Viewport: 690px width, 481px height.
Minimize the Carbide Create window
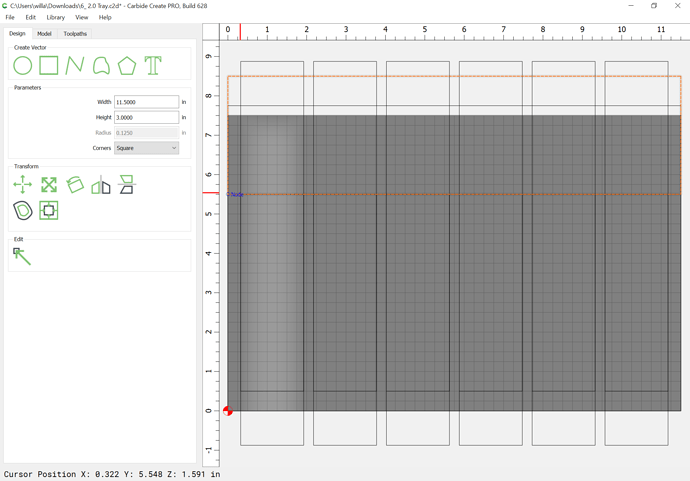tap(631, 6)
